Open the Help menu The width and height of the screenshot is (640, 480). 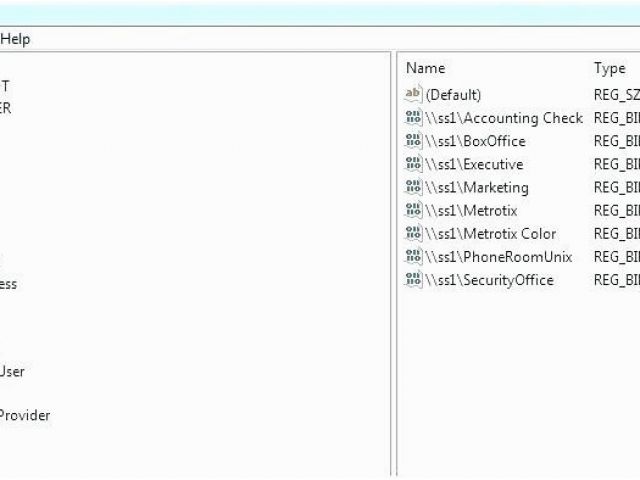(15, 39)
